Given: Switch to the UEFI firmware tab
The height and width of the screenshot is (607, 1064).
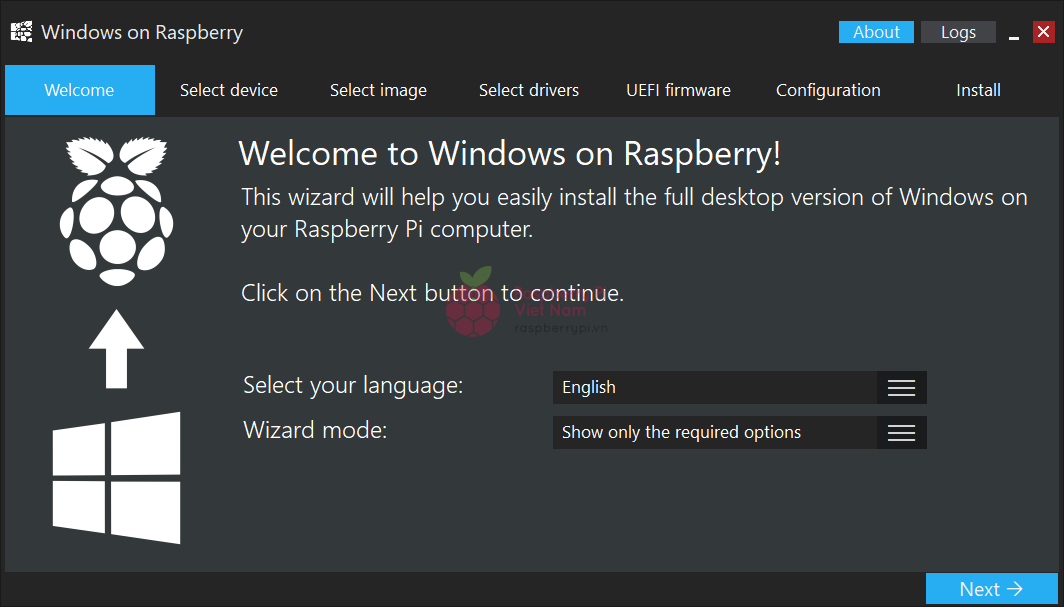Looking at the screenshot, I should [x=678, y=90].
